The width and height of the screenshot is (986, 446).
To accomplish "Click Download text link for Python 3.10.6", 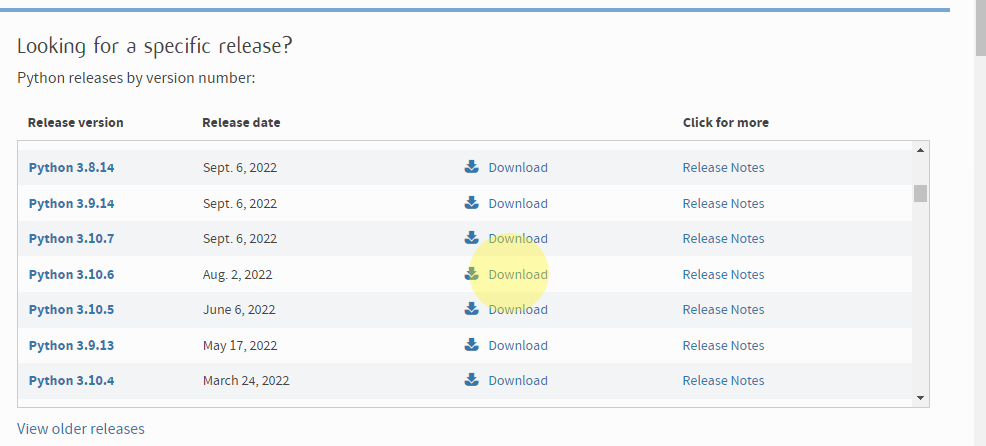I will pos(518,275).
